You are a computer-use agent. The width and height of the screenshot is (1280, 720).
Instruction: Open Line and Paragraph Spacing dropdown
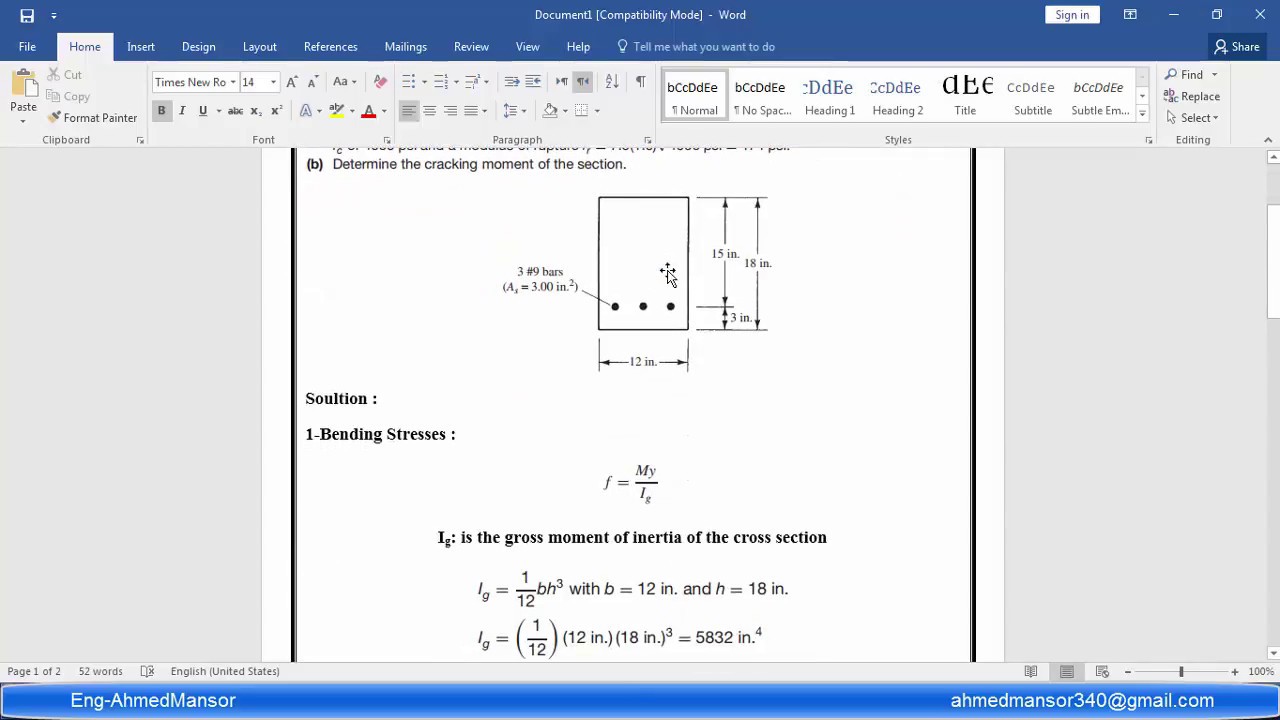pos(513,111)
